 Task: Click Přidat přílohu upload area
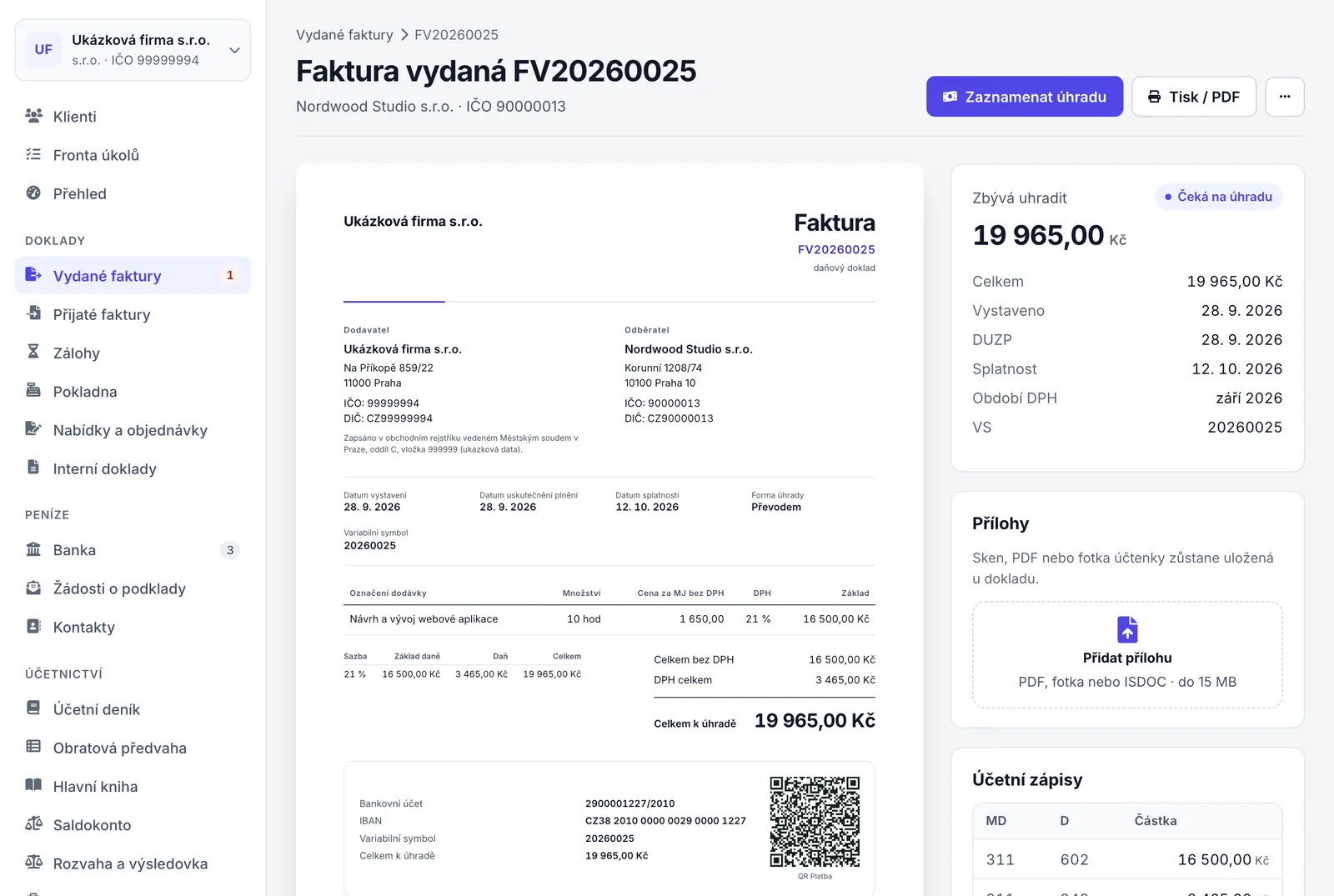coord(1127,655)
